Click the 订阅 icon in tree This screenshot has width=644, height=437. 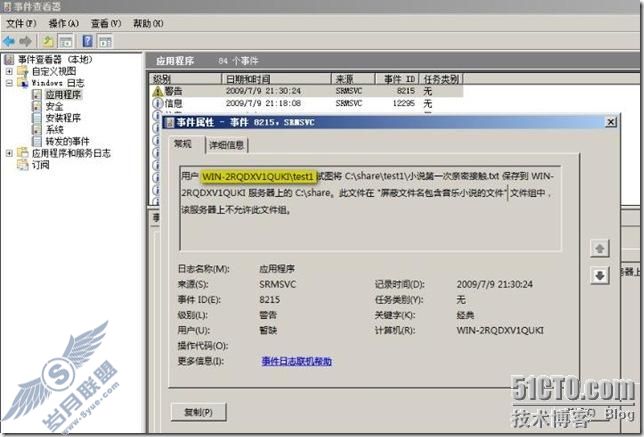23,165
